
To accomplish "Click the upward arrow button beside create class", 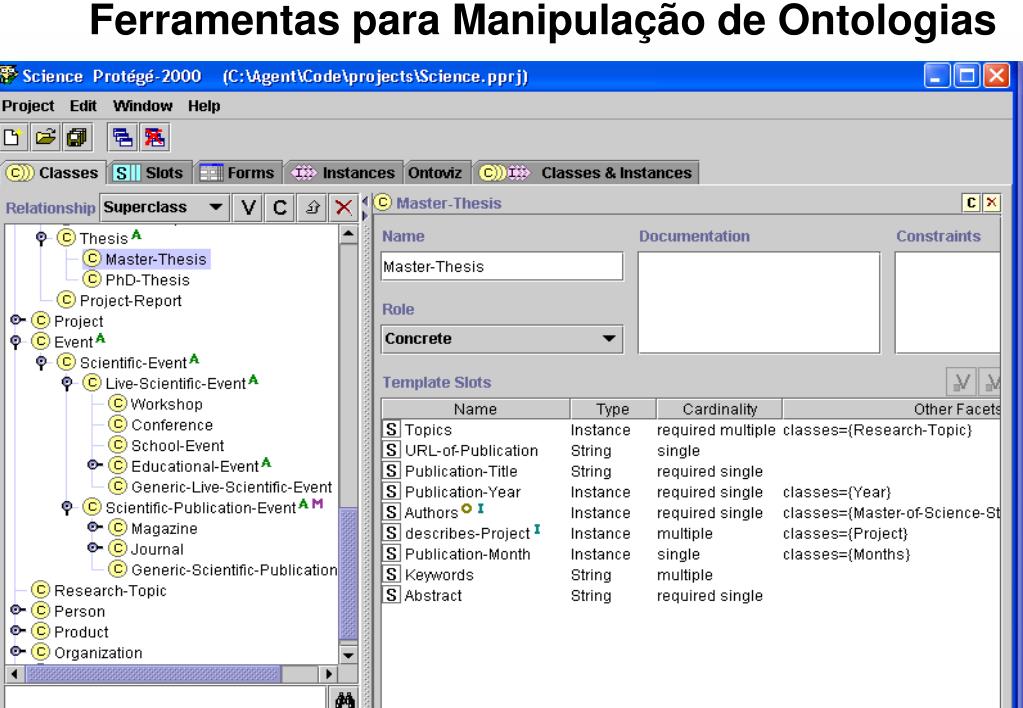I will click(x=312, y=208).
